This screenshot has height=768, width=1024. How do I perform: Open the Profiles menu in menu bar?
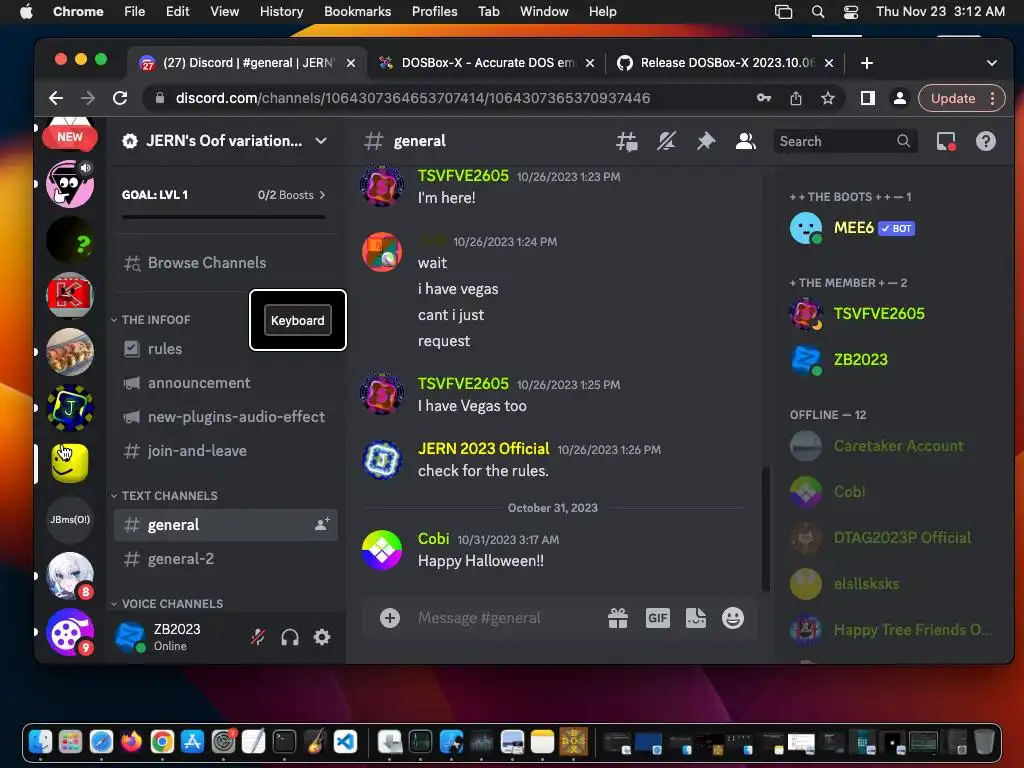point(434,11)
